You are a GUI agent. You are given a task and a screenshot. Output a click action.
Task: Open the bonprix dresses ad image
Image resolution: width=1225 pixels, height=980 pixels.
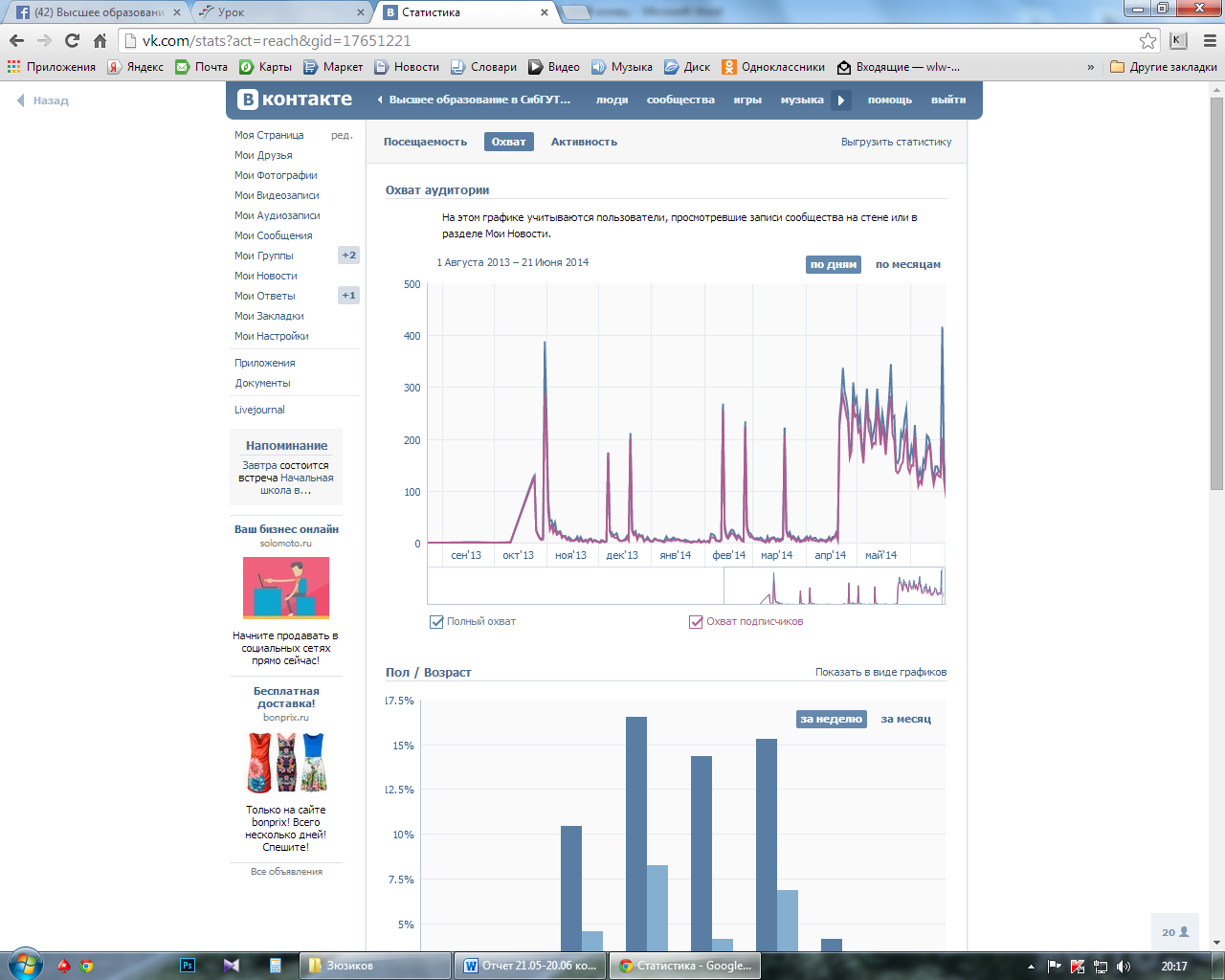[x=286, y=763]
